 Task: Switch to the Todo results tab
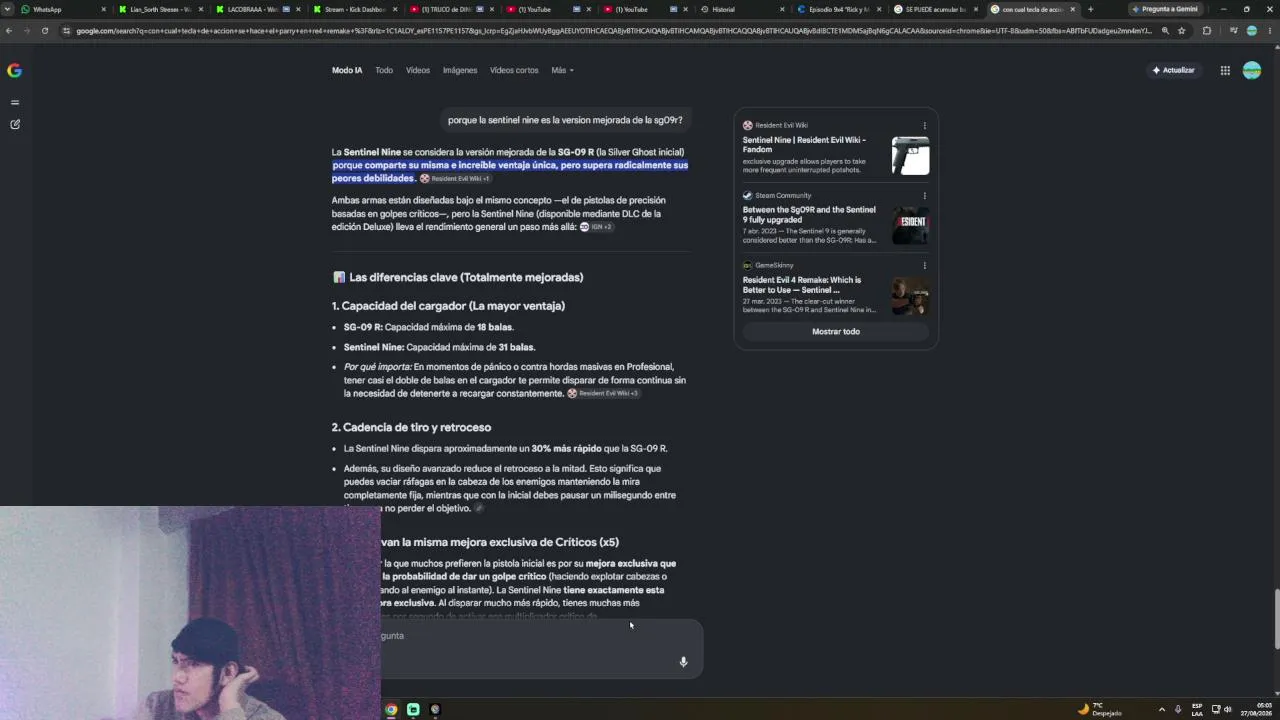pyautogui.click(x=384, y=70)
